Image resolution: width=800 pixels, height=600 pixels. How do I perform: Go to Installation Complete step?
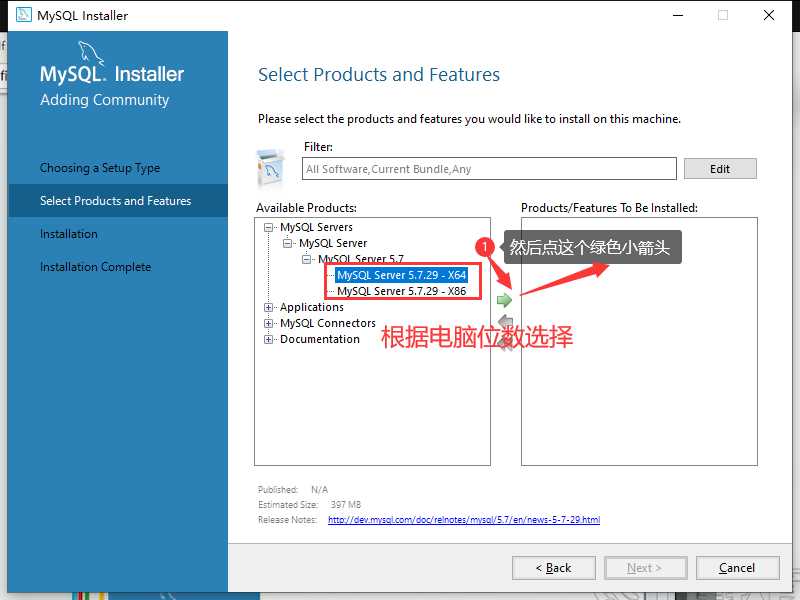95,267
